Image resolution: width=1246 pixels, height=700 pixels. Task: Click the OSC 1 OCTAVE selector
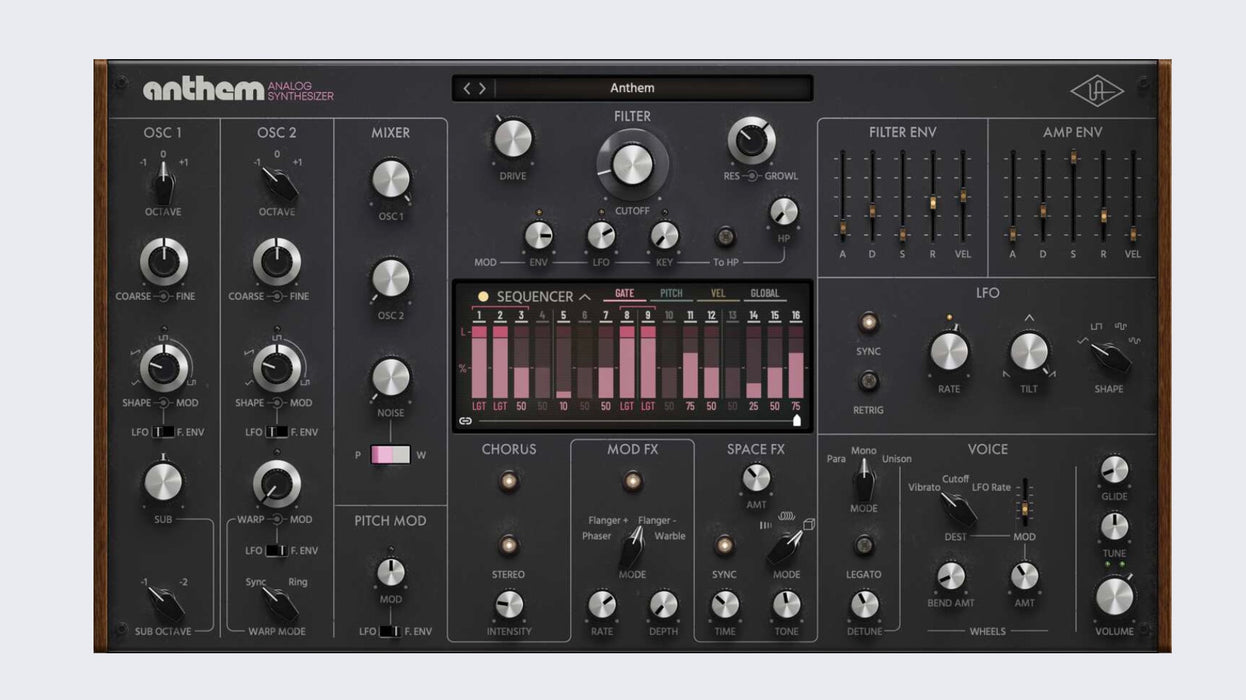163,184
